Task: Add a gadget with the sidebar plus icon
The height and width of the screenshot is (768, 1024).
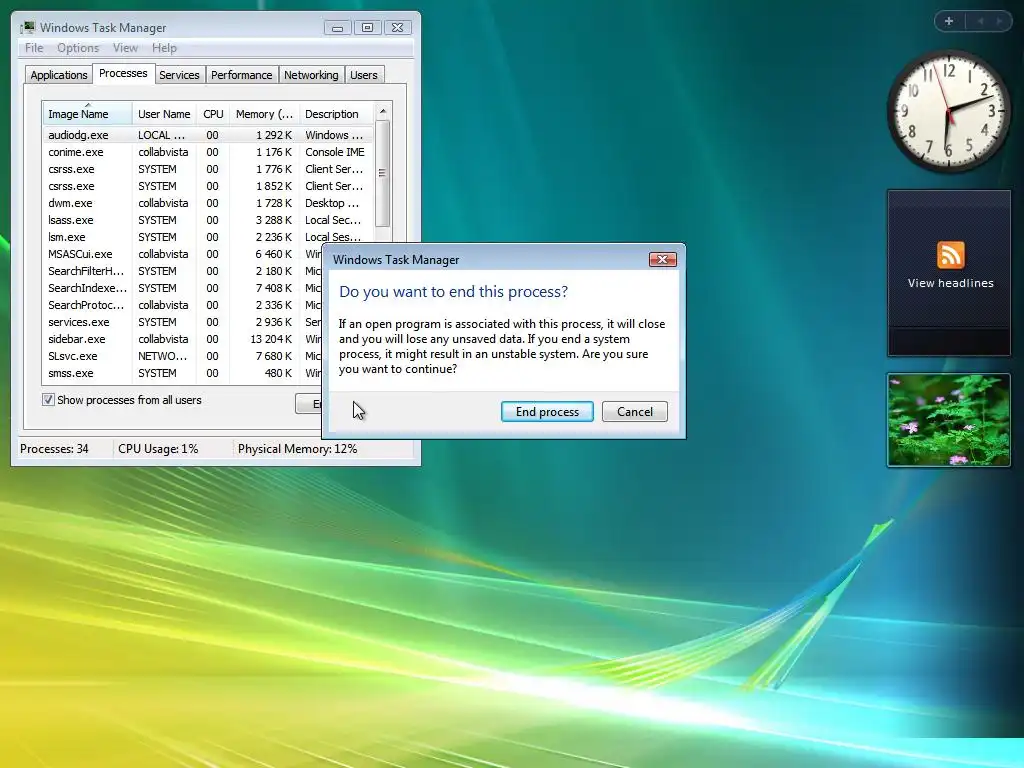Action: click(949, 22)
